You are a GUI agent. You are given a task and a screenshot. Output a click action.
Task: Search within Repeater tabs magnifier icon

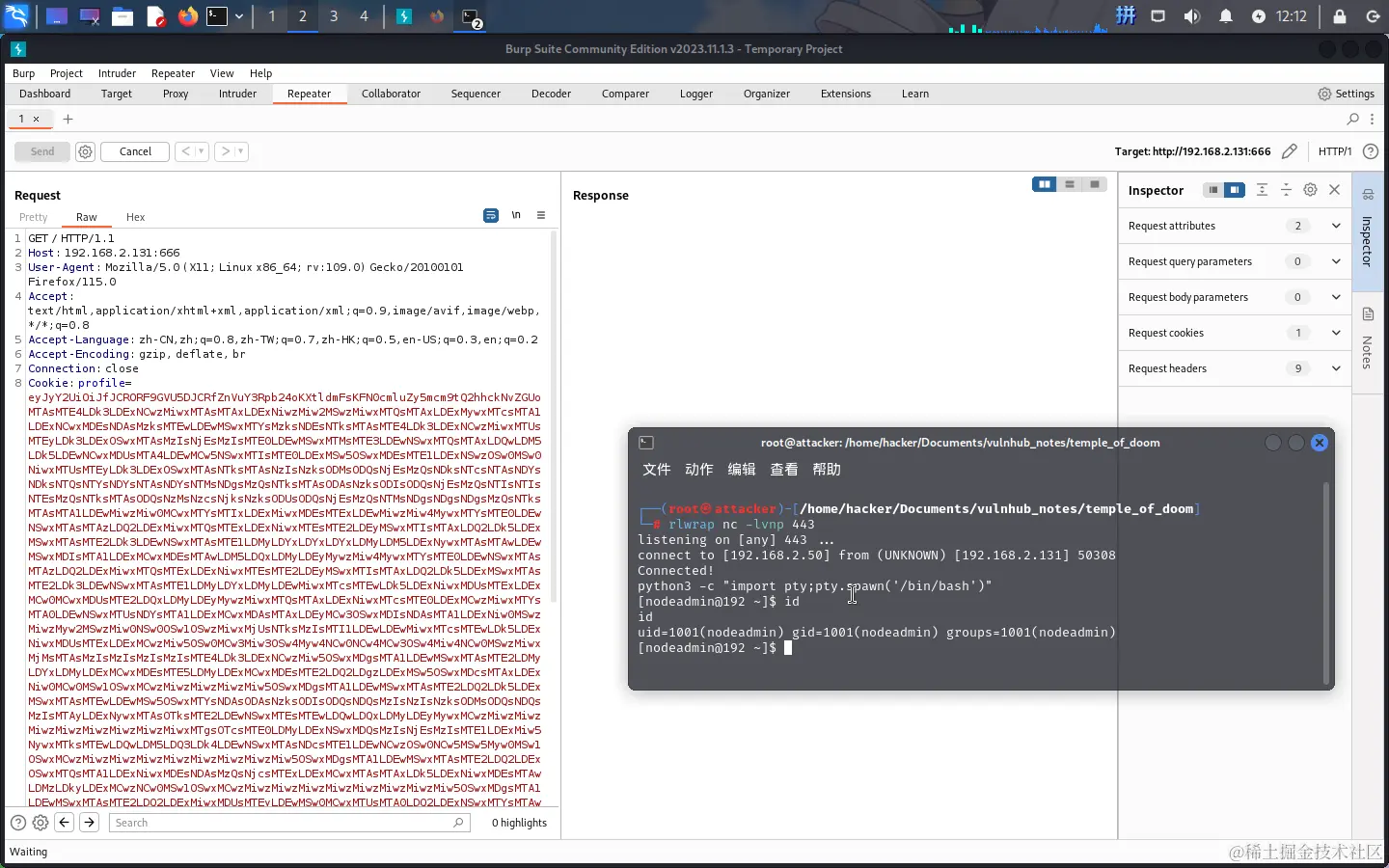[x=1353, y=119]
